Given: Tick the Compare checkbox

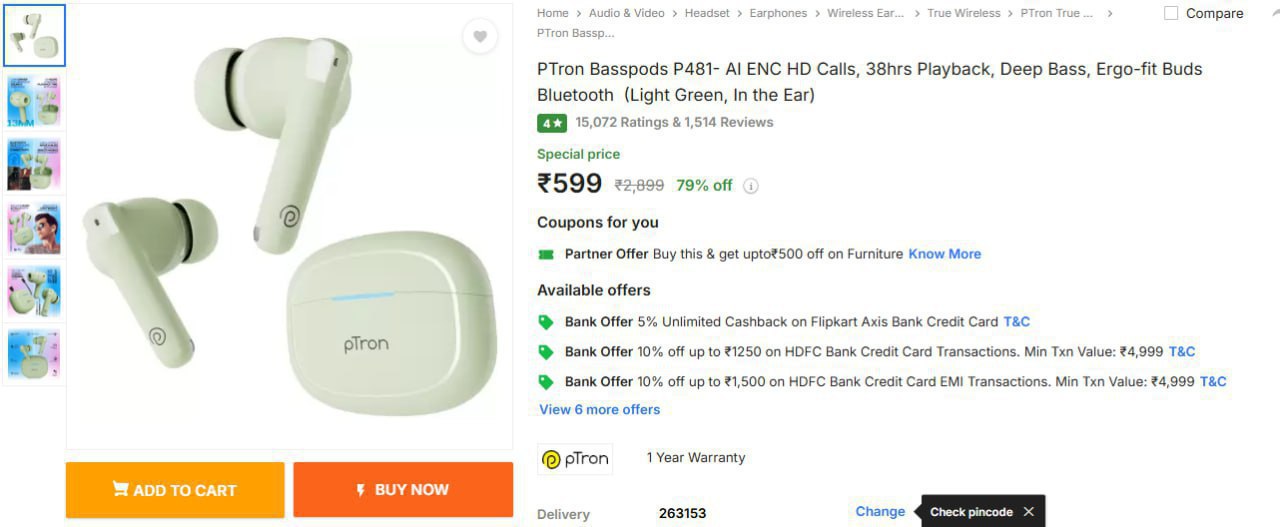Looking at the screenshot, I should coord(1171,13).
